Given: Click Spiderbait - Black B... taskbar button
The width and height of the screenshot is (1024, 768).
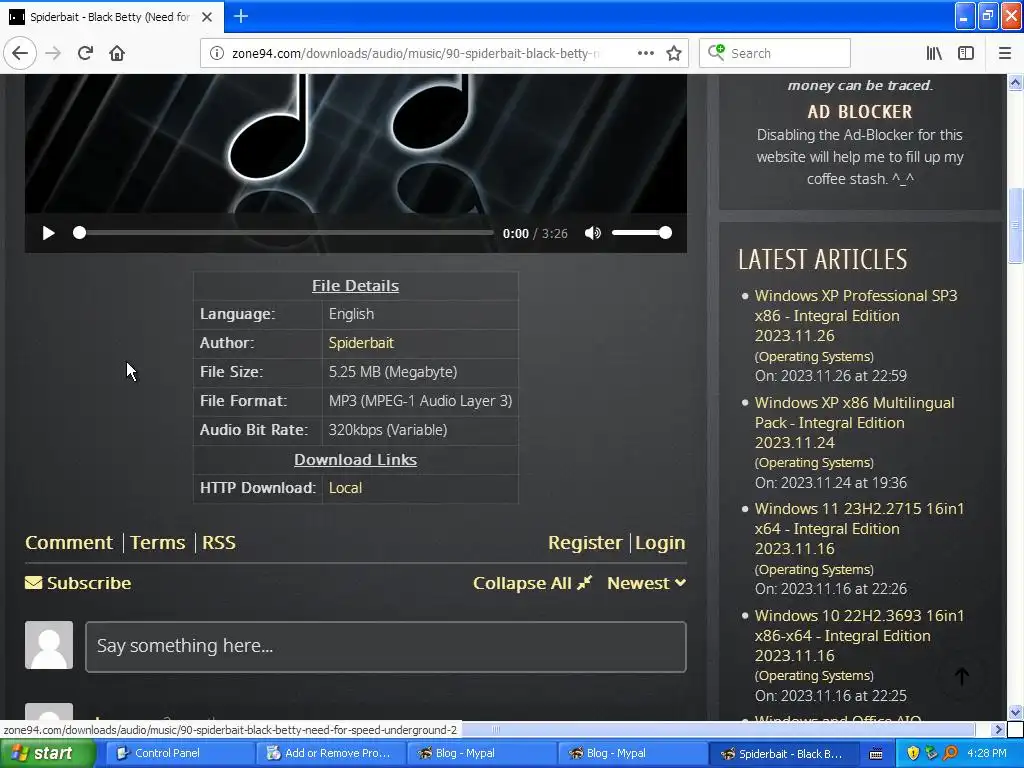Looking at the screenshot, I should click(x=783, y=754).
